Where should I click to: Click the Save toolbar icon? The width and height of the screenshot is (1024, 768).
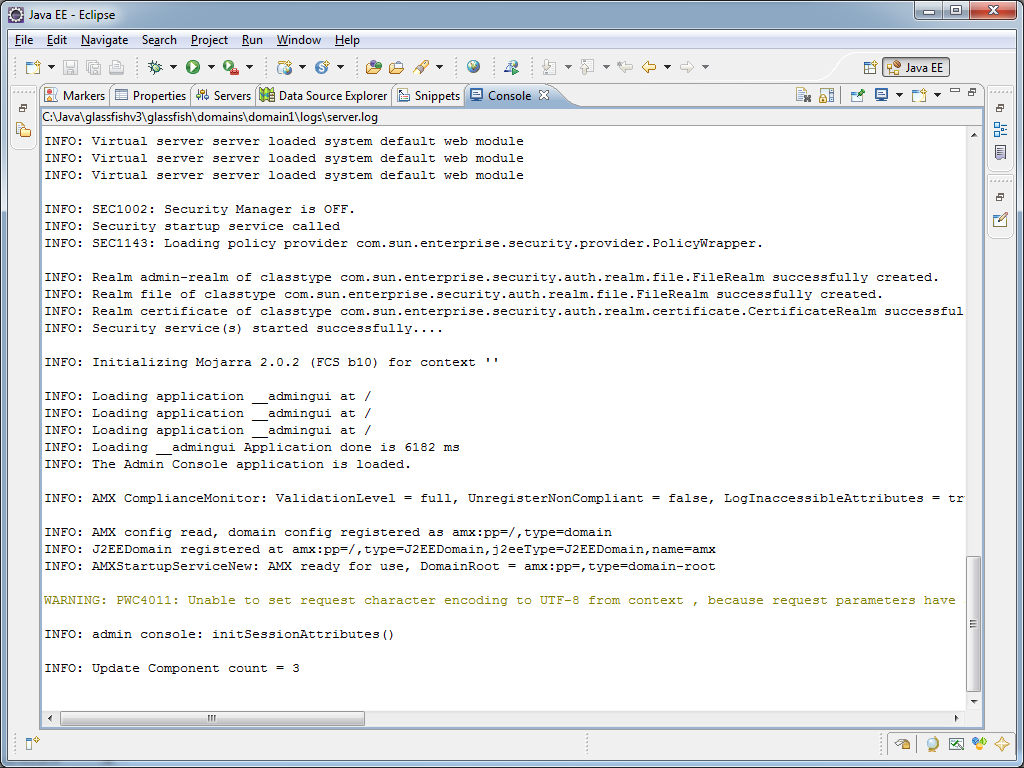[71, 67]
